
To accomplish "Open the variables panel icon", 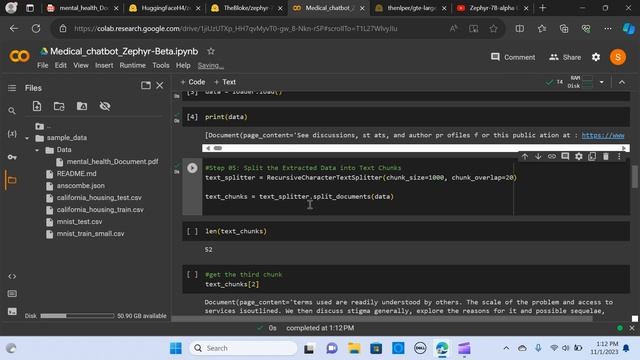I will [x=12, y=134].
